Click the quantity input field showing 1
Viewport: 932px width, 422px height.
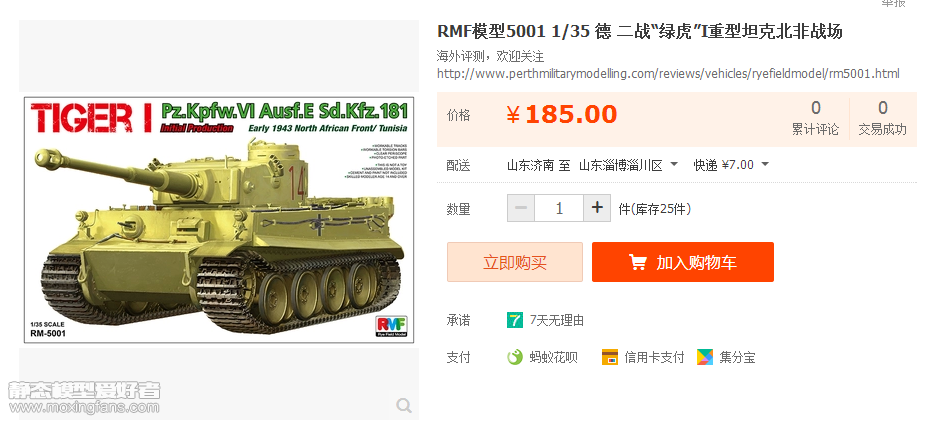(x=559, y=208)
